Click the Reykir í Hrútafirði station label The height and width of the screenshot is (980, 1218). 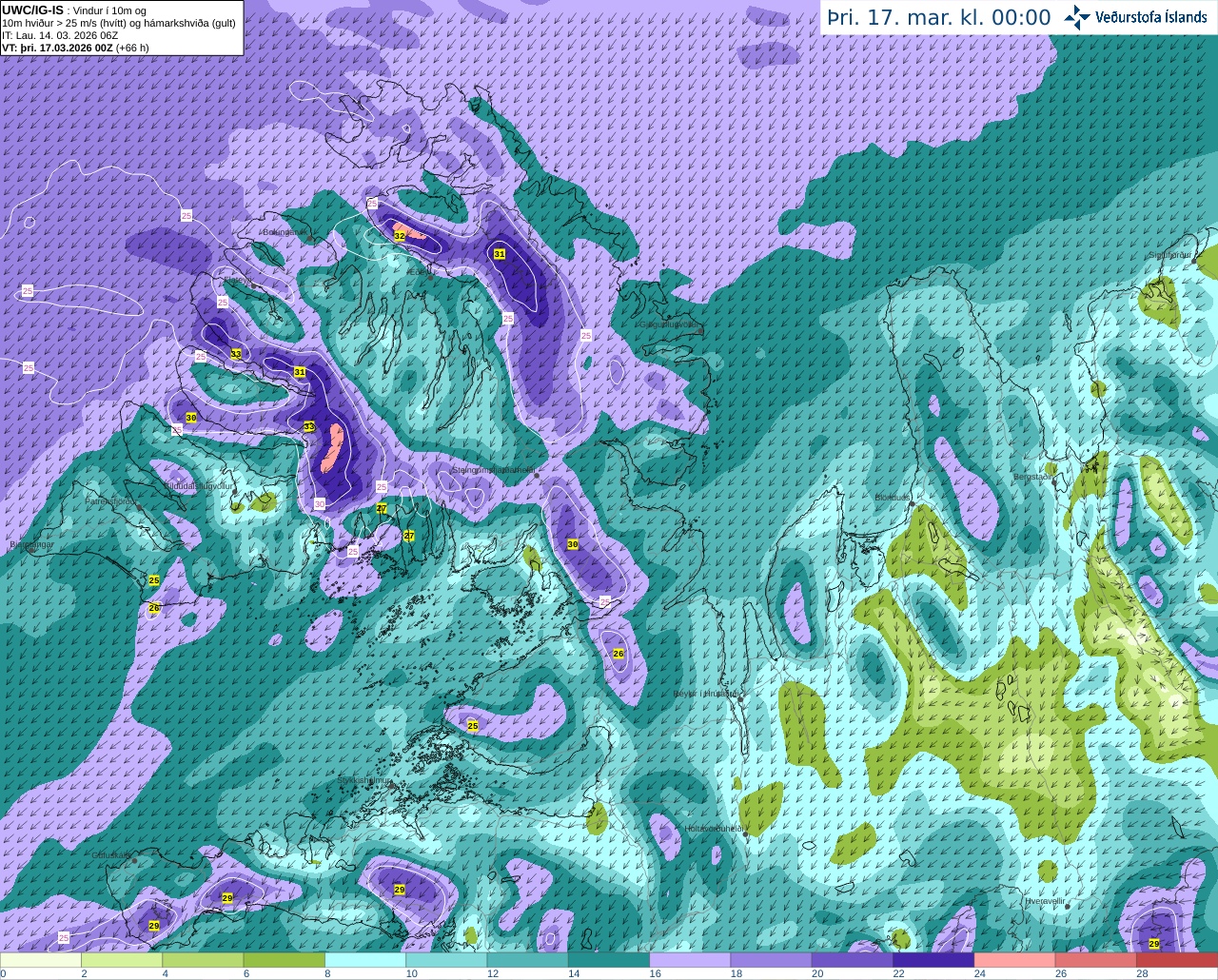(x=707, y=694)
